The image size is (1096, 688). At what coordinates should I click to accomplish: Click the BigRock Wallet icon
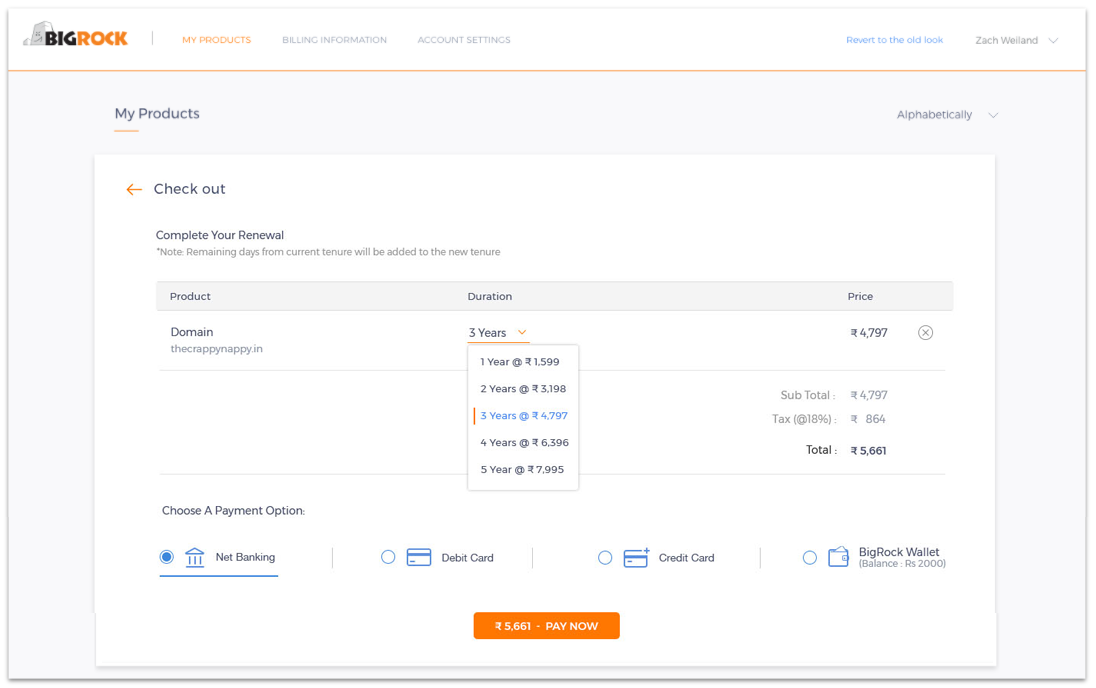838,557
